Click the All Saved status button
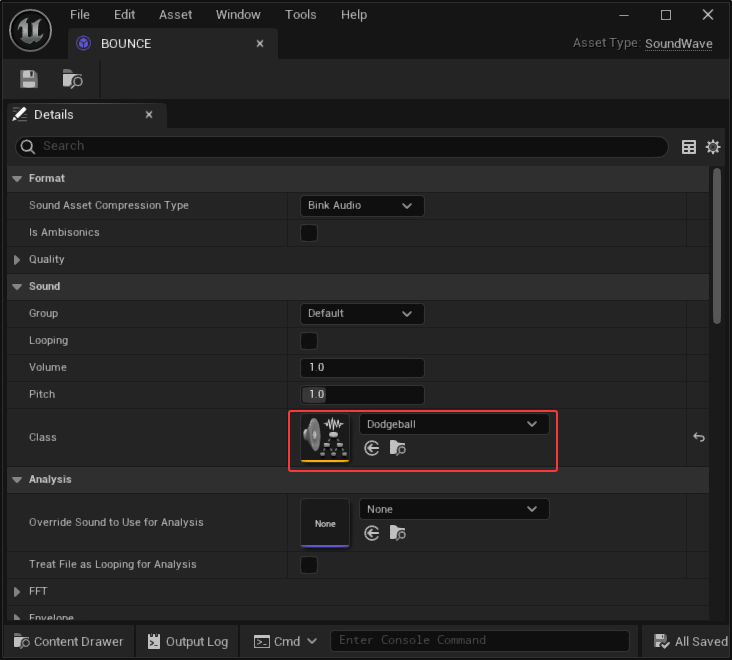The width and height of the screenshot is (732, 660). (x=690, y=642)
